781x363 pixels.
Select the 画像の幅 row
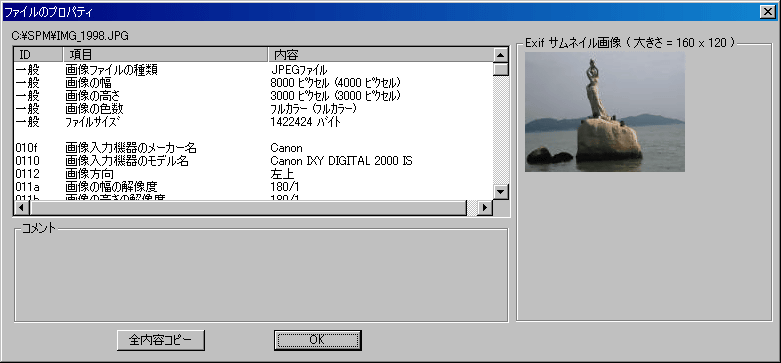coord(254,83)
